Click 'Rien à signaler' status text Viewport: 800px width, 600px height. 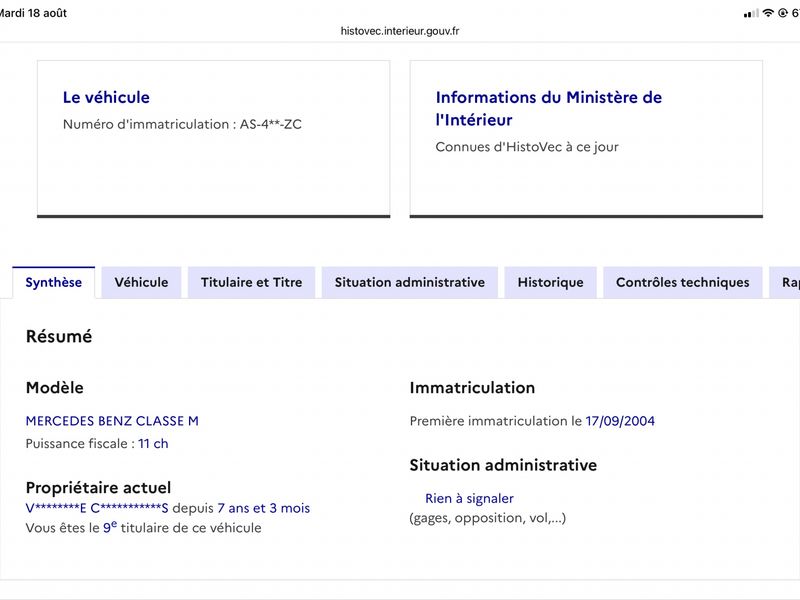469,498
